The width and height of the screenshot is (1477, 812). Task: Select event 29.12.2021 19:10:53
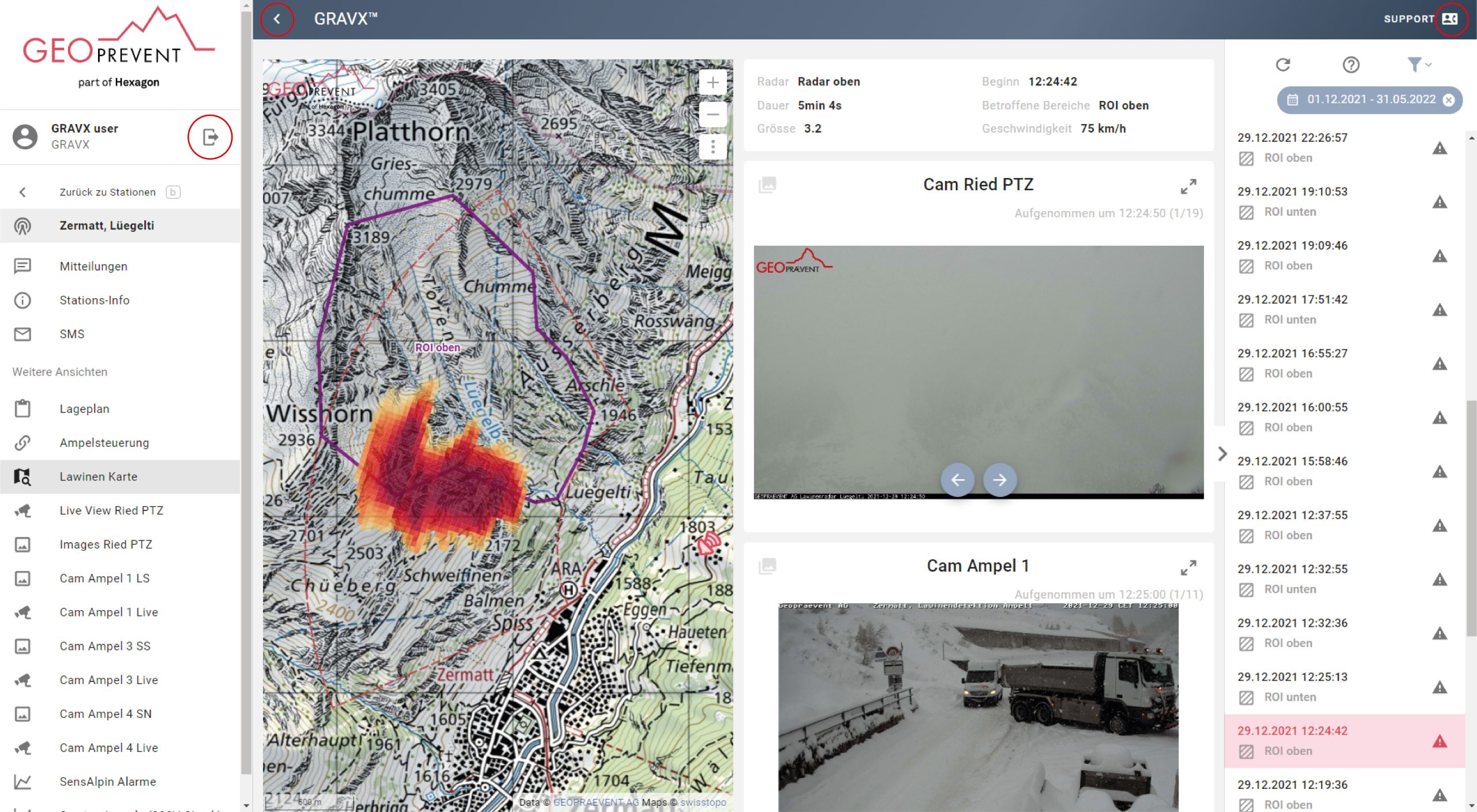(x=1344, y=201)
